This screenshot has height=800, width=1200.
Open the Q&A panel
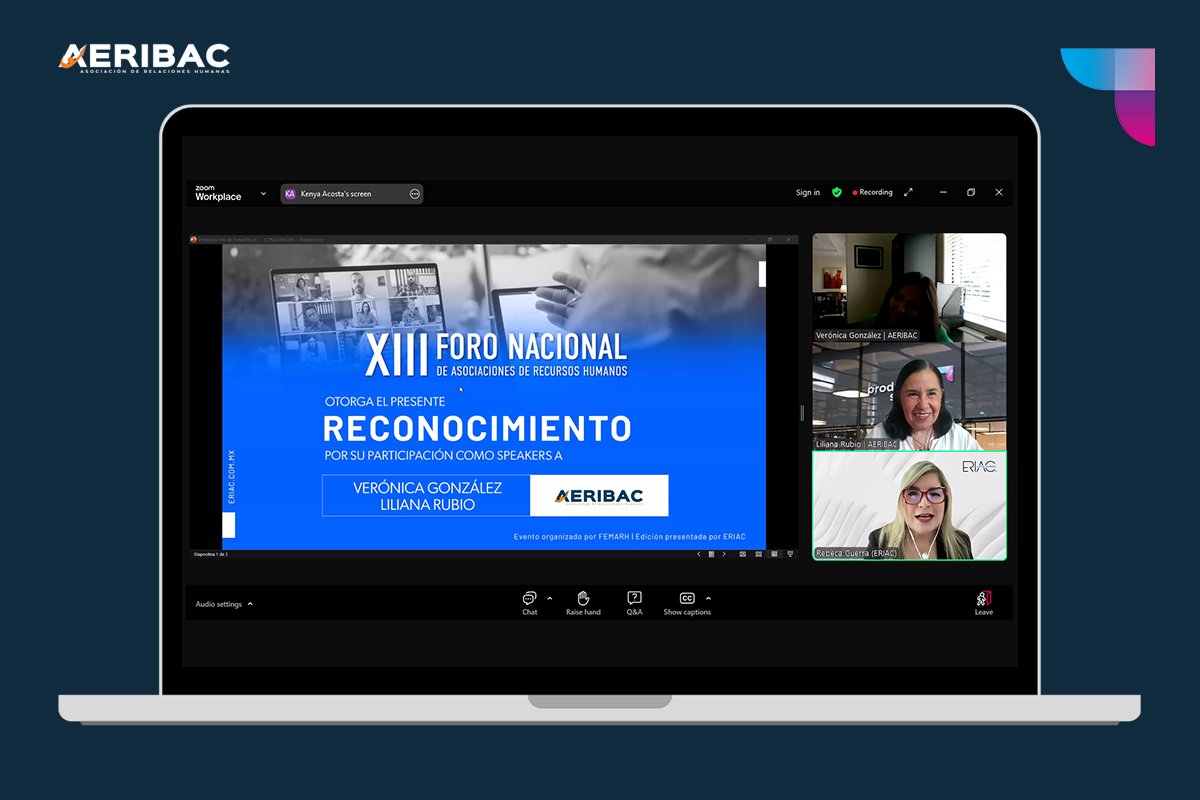(x=633, y=597)
